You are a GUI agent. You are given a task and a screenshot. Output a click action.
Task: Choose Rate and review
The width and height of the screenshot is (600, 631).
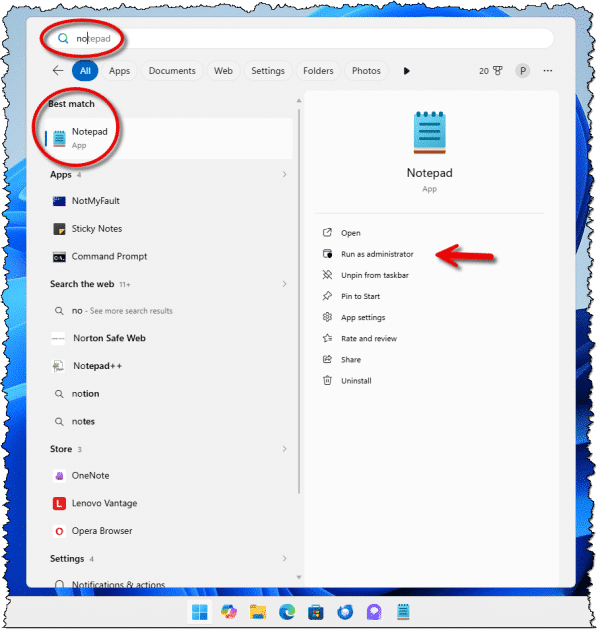pyautogui.click(x=369, y=338)
